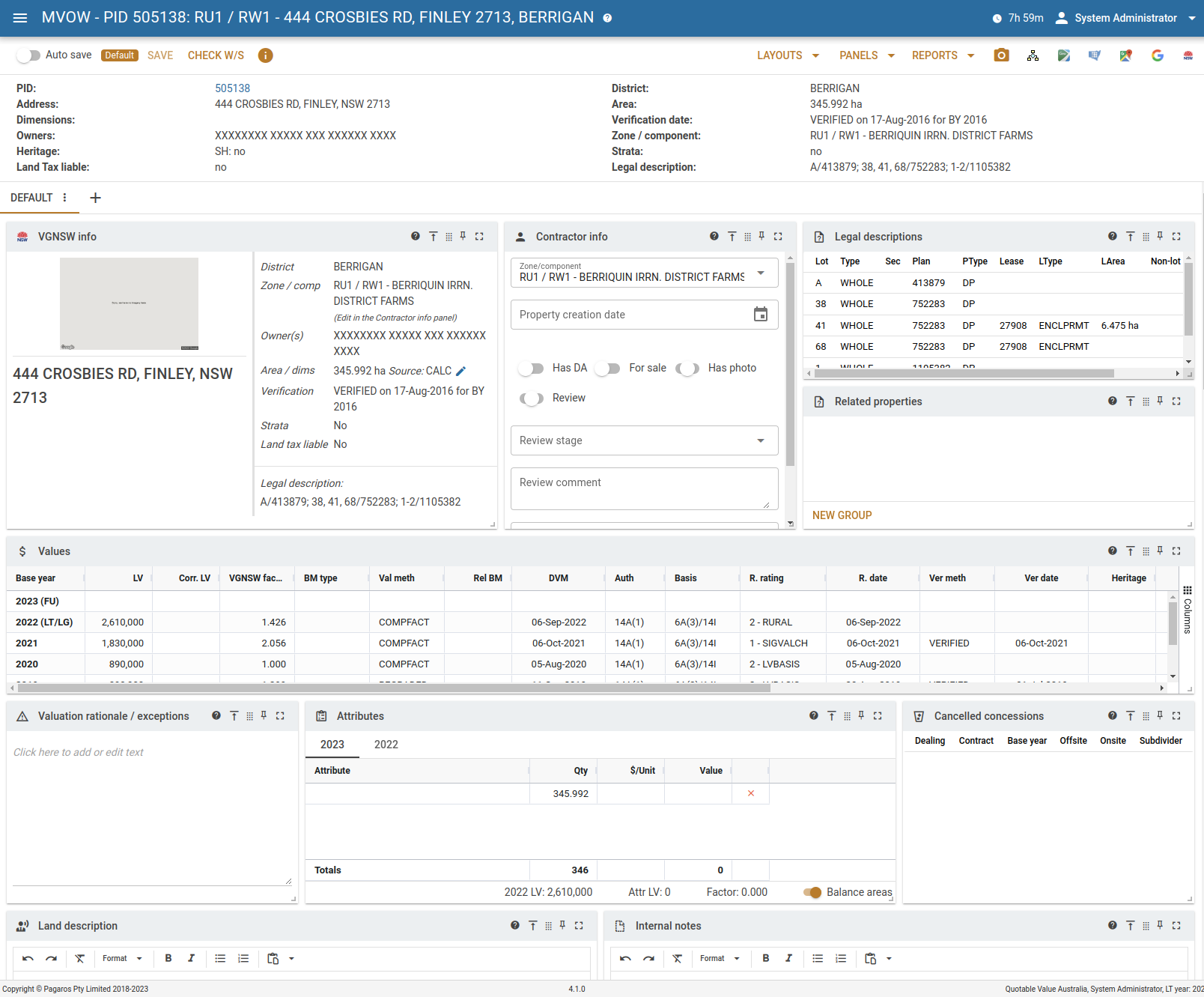Viewport: 1204px width, 997px height.
Task: Expand the PANELS dropdown
Action: coord(867,55)
